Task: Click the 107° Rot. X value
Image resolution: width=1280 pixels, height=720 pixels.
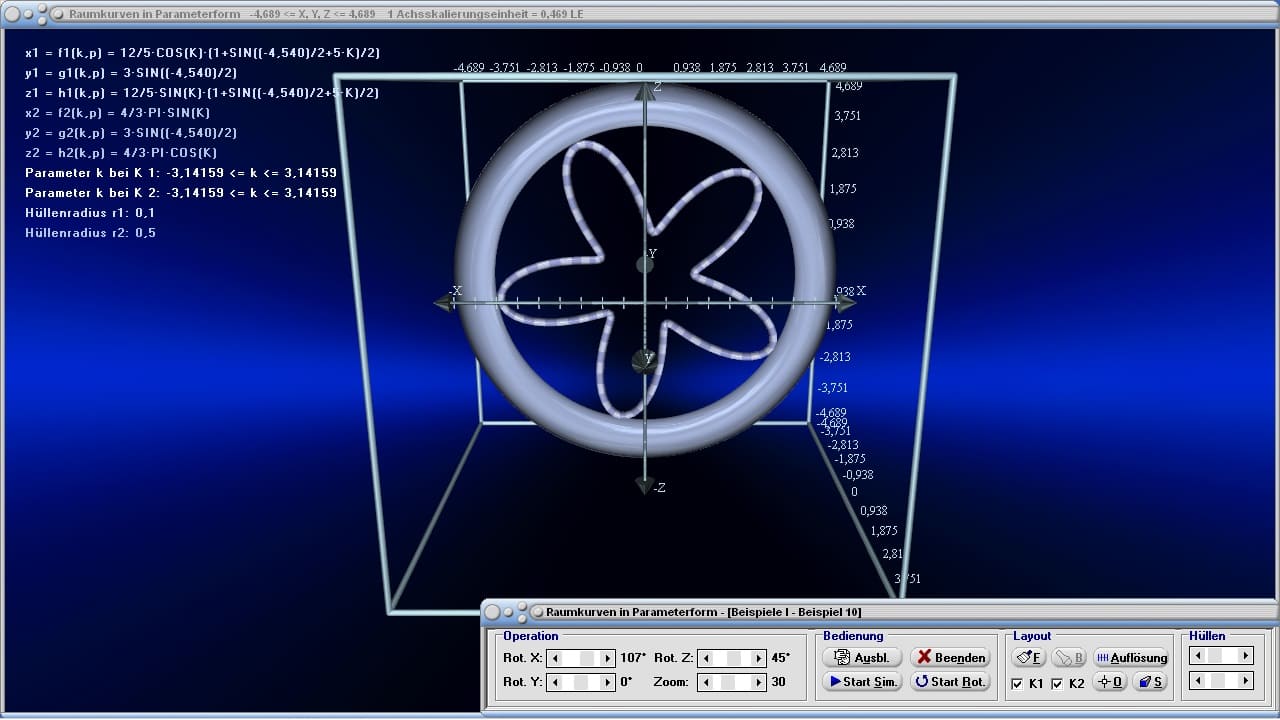Action: pos(633,658)
